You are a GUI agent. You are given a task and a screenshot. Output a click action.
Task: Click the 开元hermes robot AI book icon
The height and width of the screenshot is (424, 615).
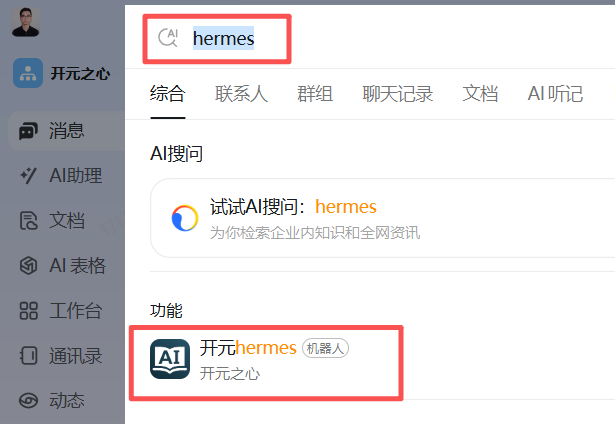(x=170, y=359)
